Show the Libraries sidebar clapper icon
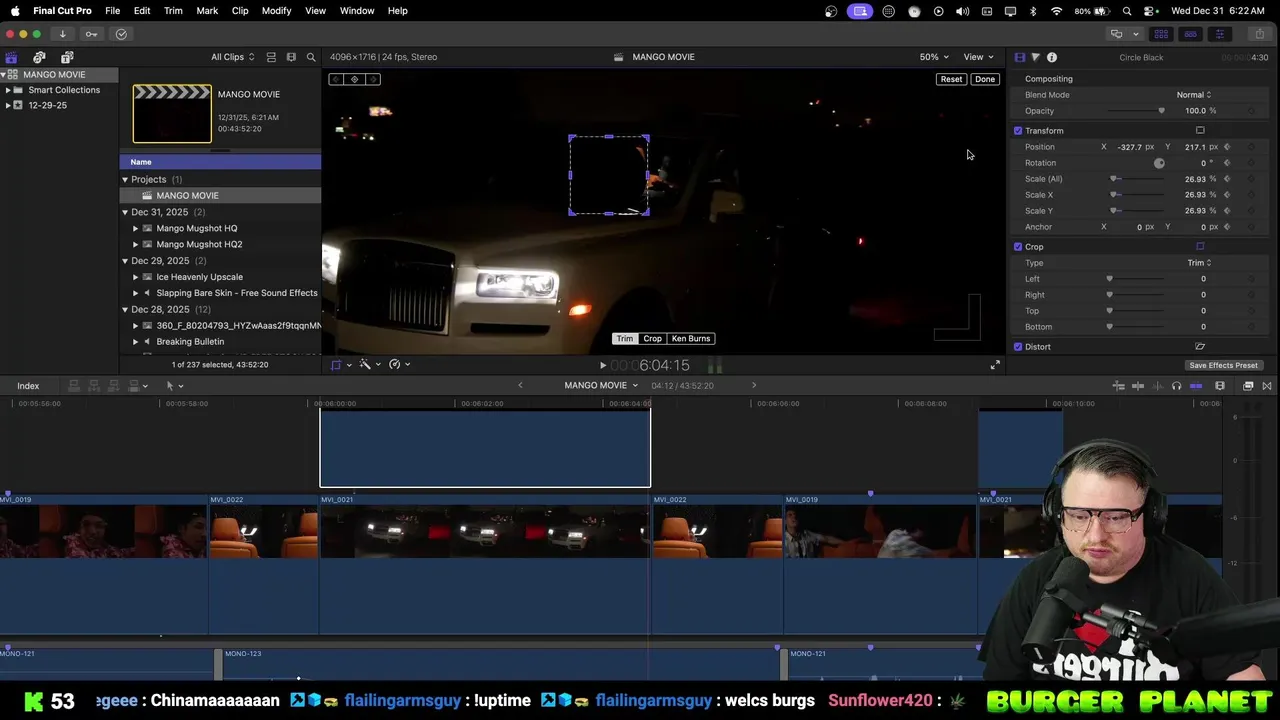 (11, 57)
